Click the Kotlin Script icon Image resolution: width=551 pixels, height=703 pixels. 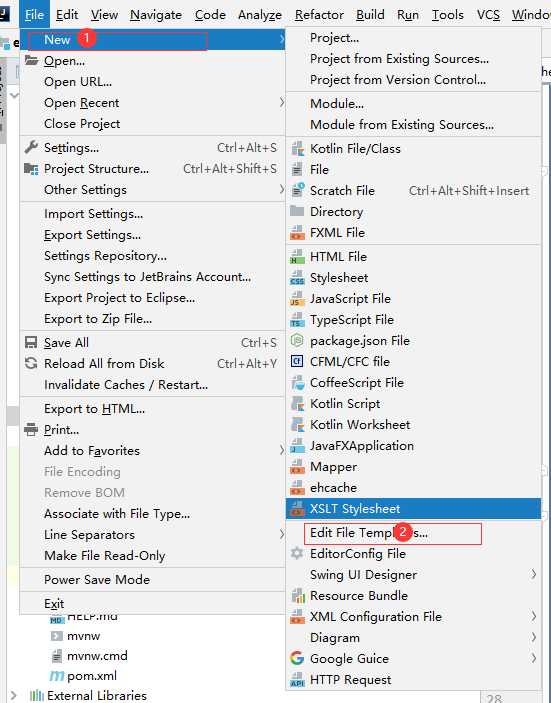[x=297, y=404]
